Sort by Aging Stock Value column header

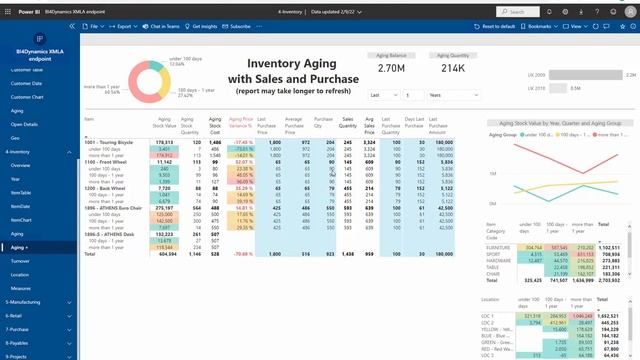tap(164, 122)
